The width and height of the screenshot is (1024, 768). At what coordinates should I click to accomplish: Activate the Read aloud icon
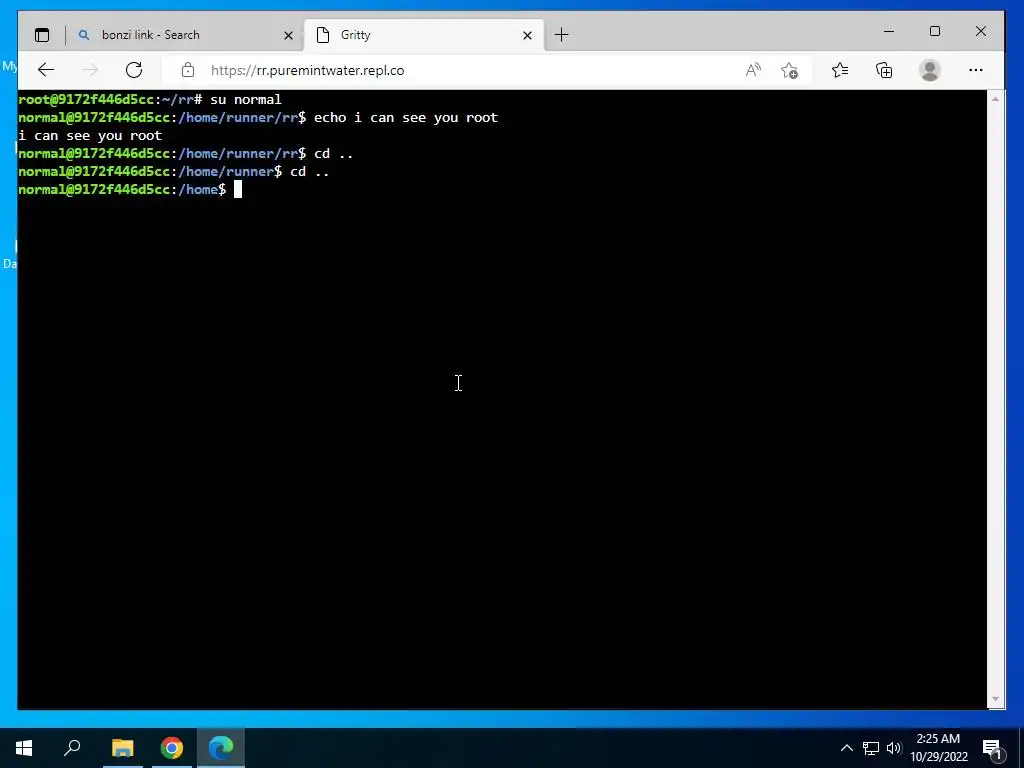pyautogui.click(x=753, y=70)
